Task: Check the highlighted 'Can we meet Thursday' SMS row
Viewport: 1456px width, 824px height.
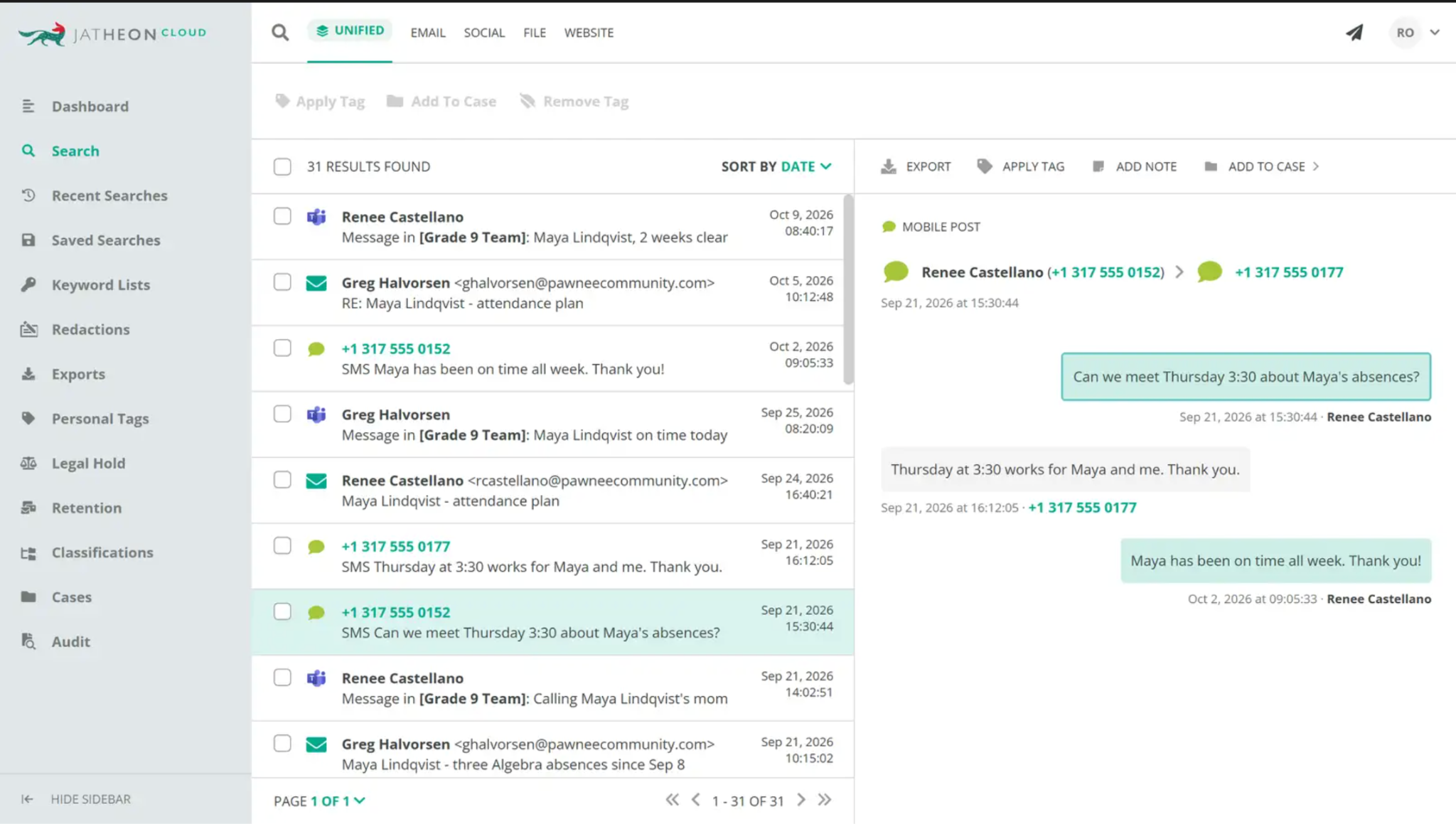Action: pyautogui.click(x=282, y=611)
